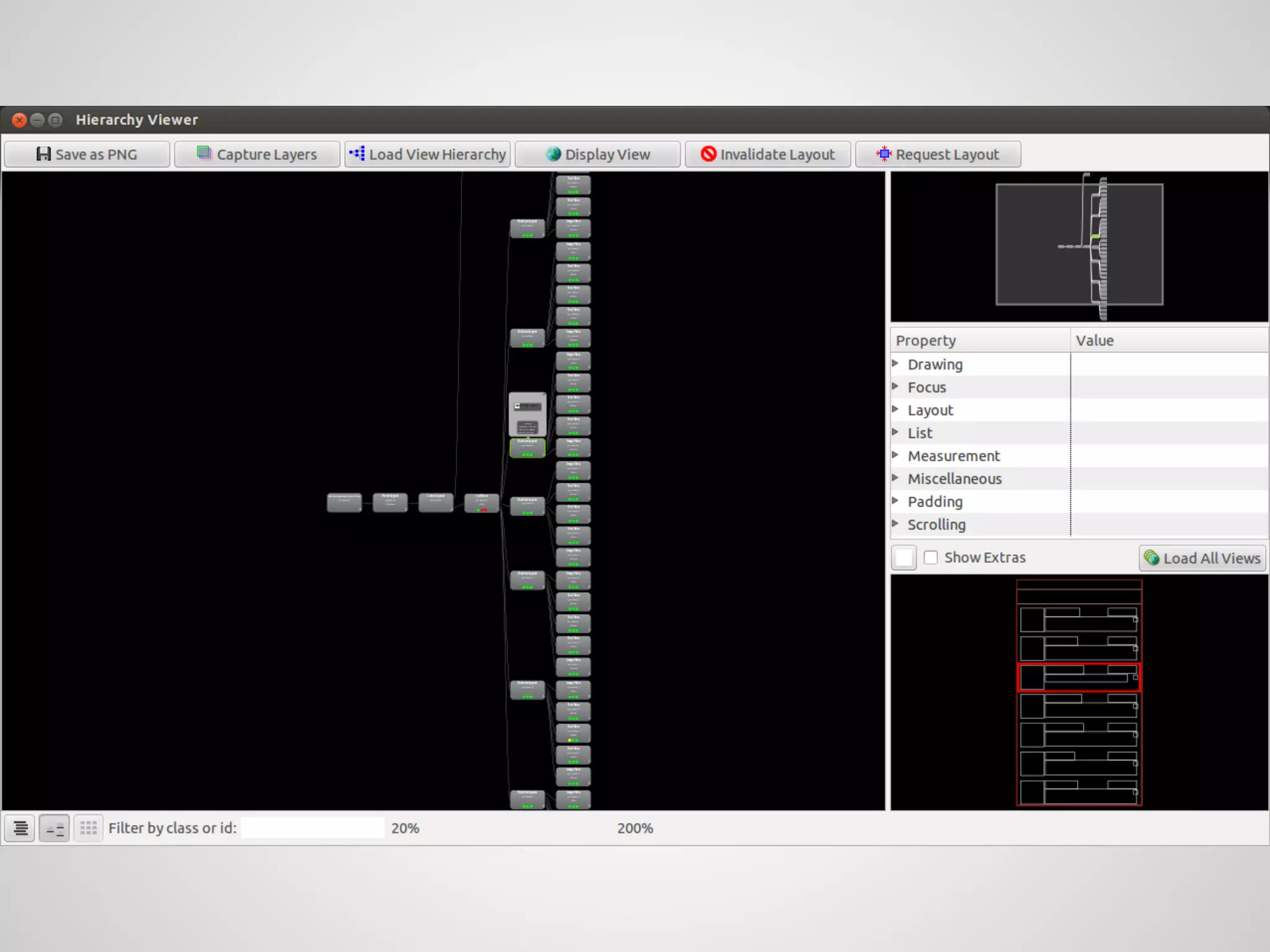Screen dimensions: 1270x952
Task: Select the green-highlighted node in the tree view
Action: [x=527, y=447]
